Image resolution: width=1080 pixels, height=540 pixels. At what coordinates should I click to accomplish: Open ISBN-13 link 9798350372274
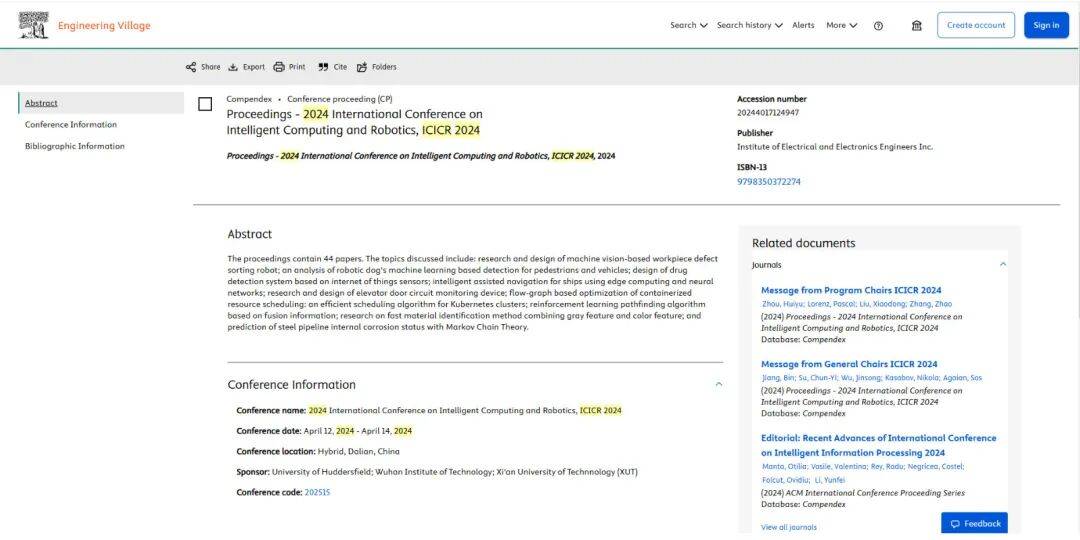click(x=769, y=182)
